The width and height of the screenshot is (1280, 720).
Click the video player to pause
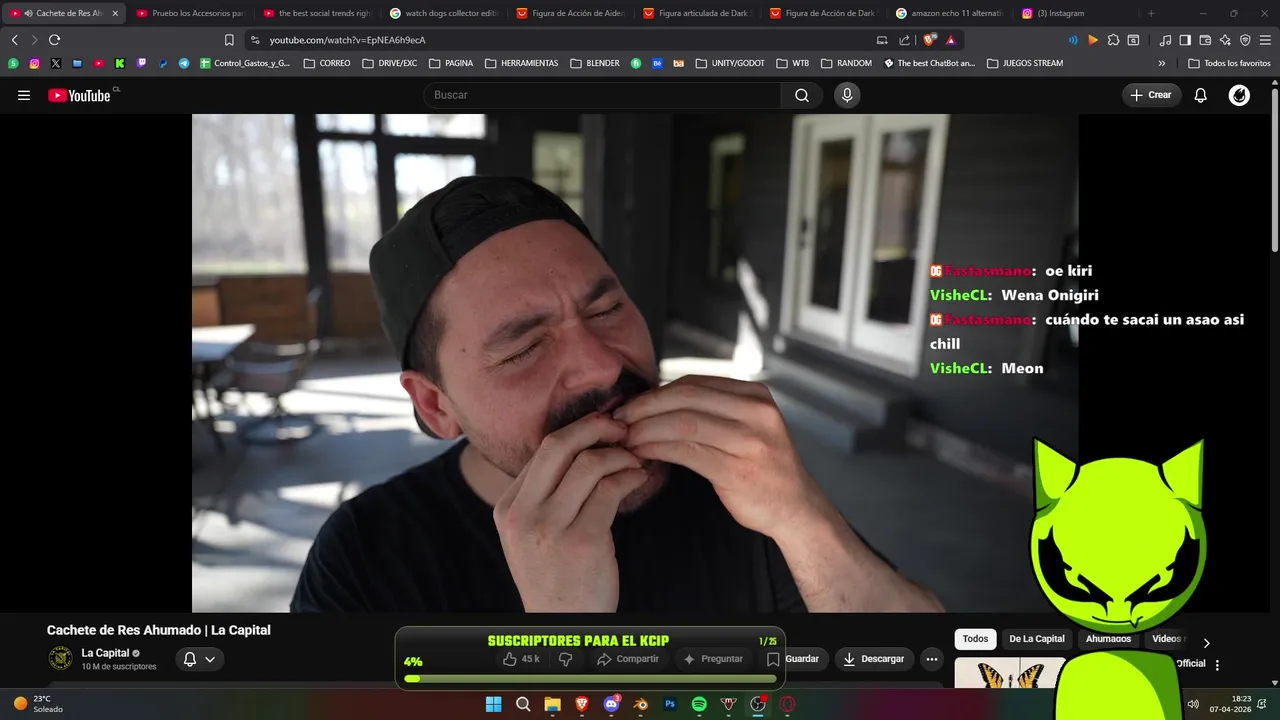635,363
